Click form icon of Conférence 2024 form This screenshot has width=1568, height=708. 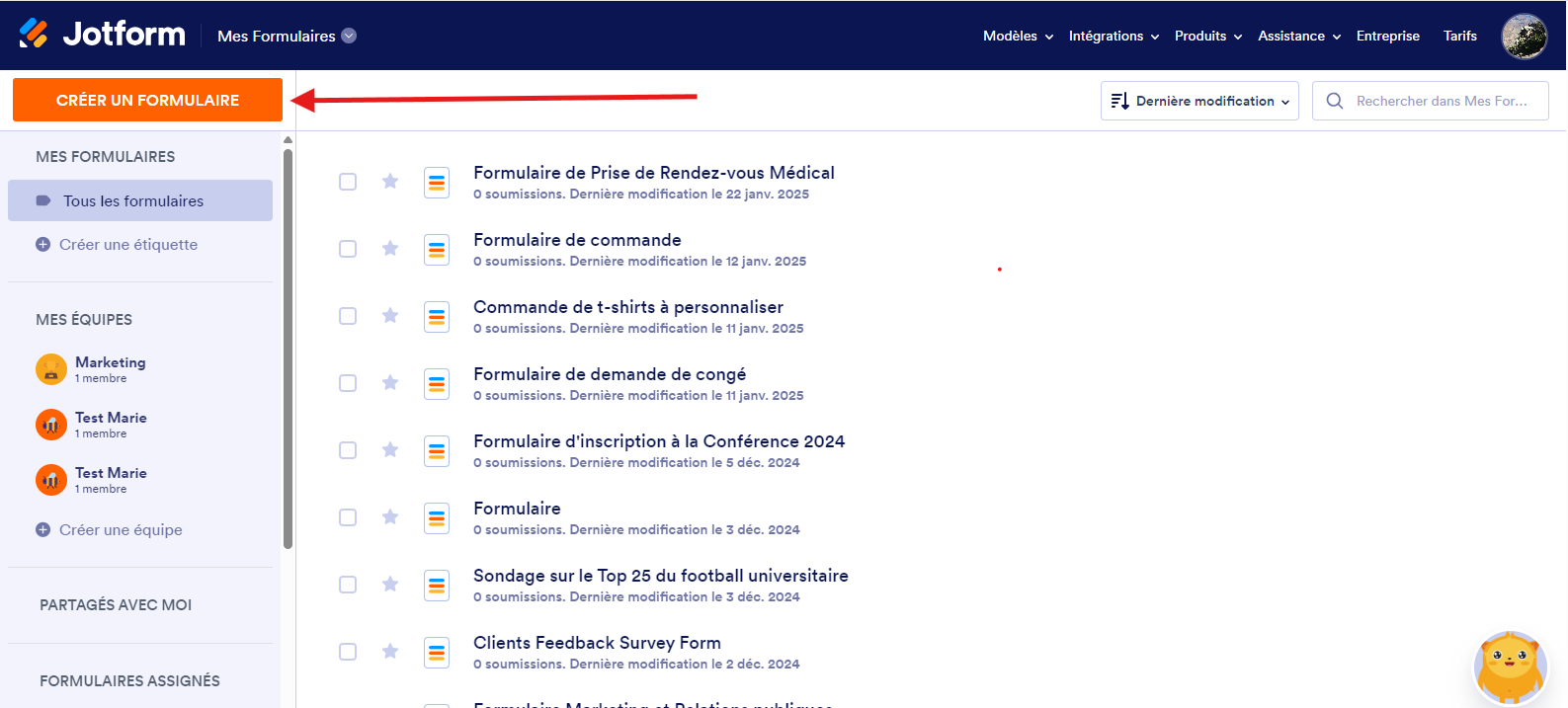(x=437, y=451)
